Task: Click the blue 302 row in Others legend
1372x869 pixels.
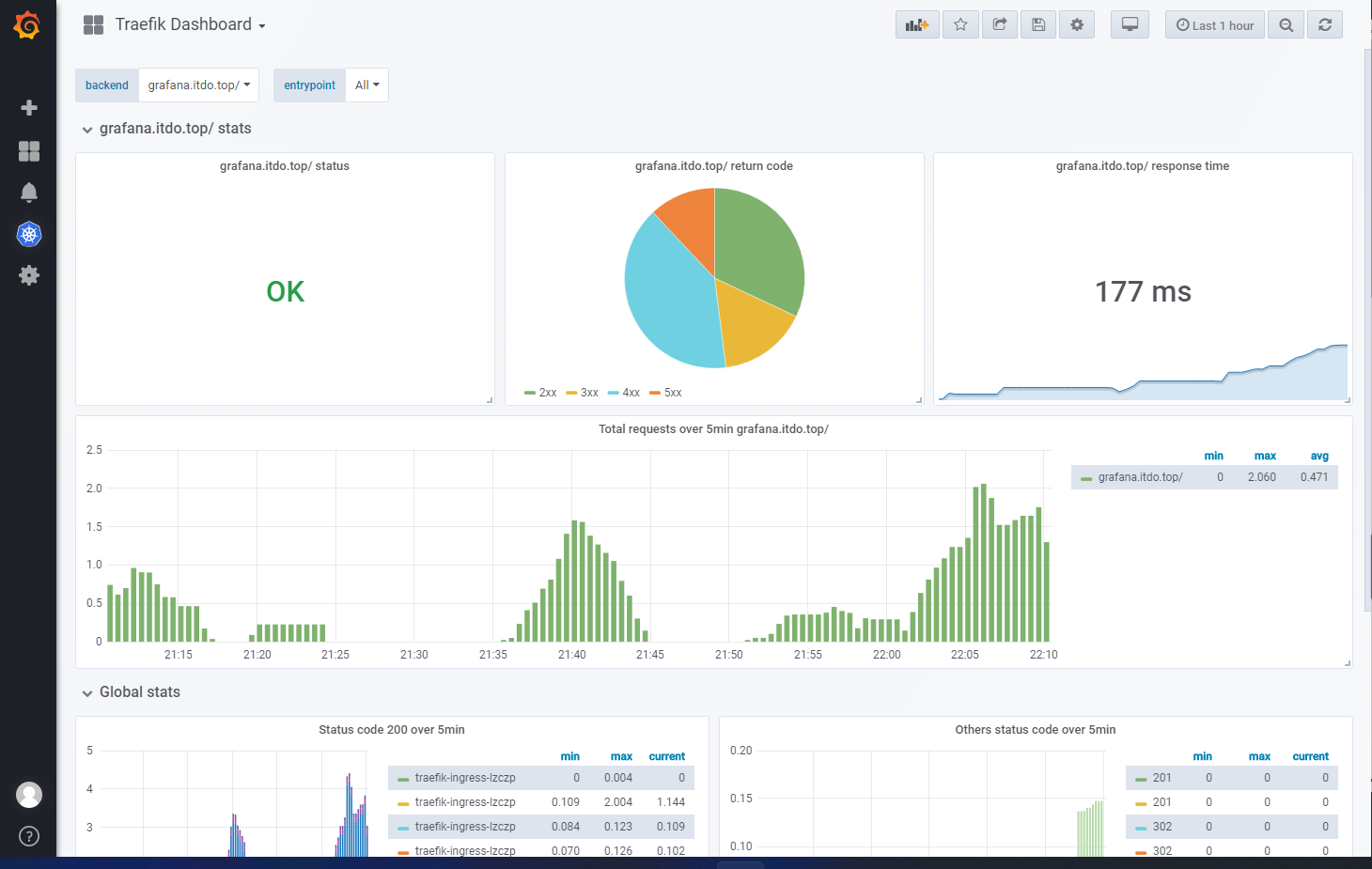Action: [1232, 827]
